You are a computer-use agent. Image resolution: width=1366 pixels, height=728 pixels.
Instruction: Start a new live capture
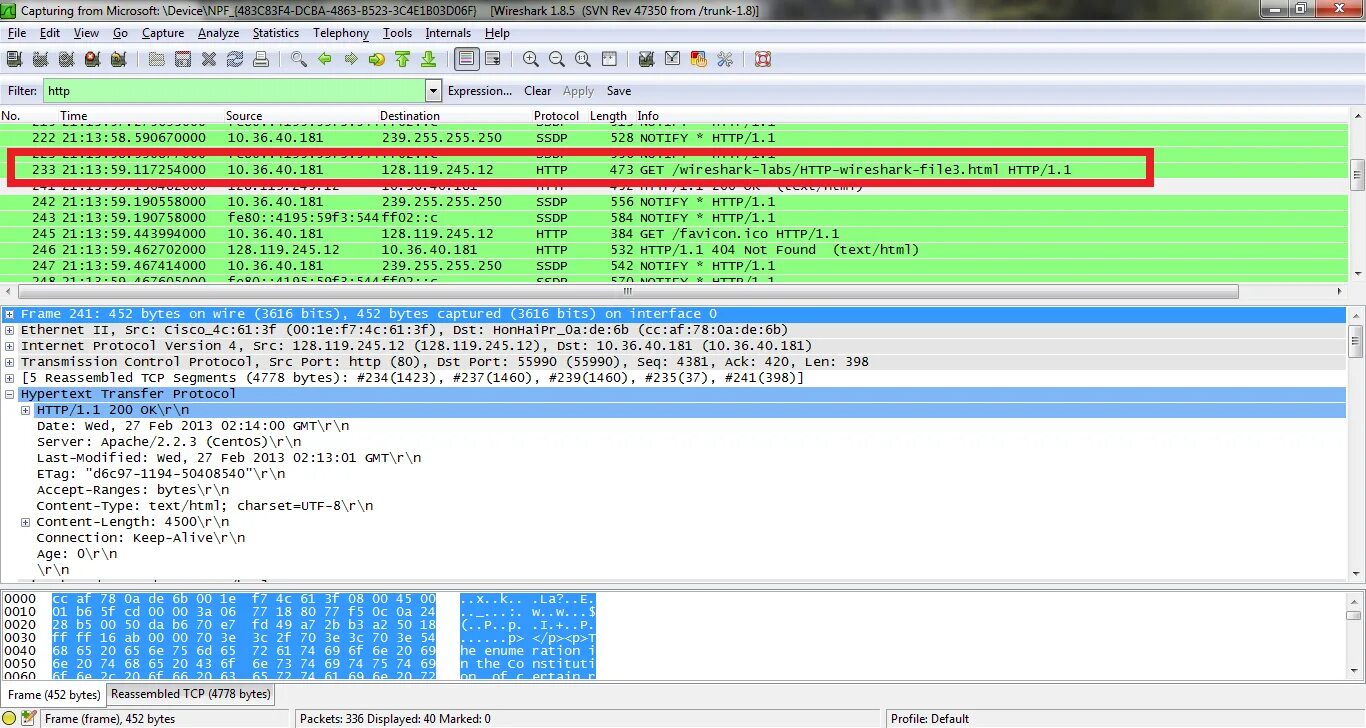click(x=66, y=59)
